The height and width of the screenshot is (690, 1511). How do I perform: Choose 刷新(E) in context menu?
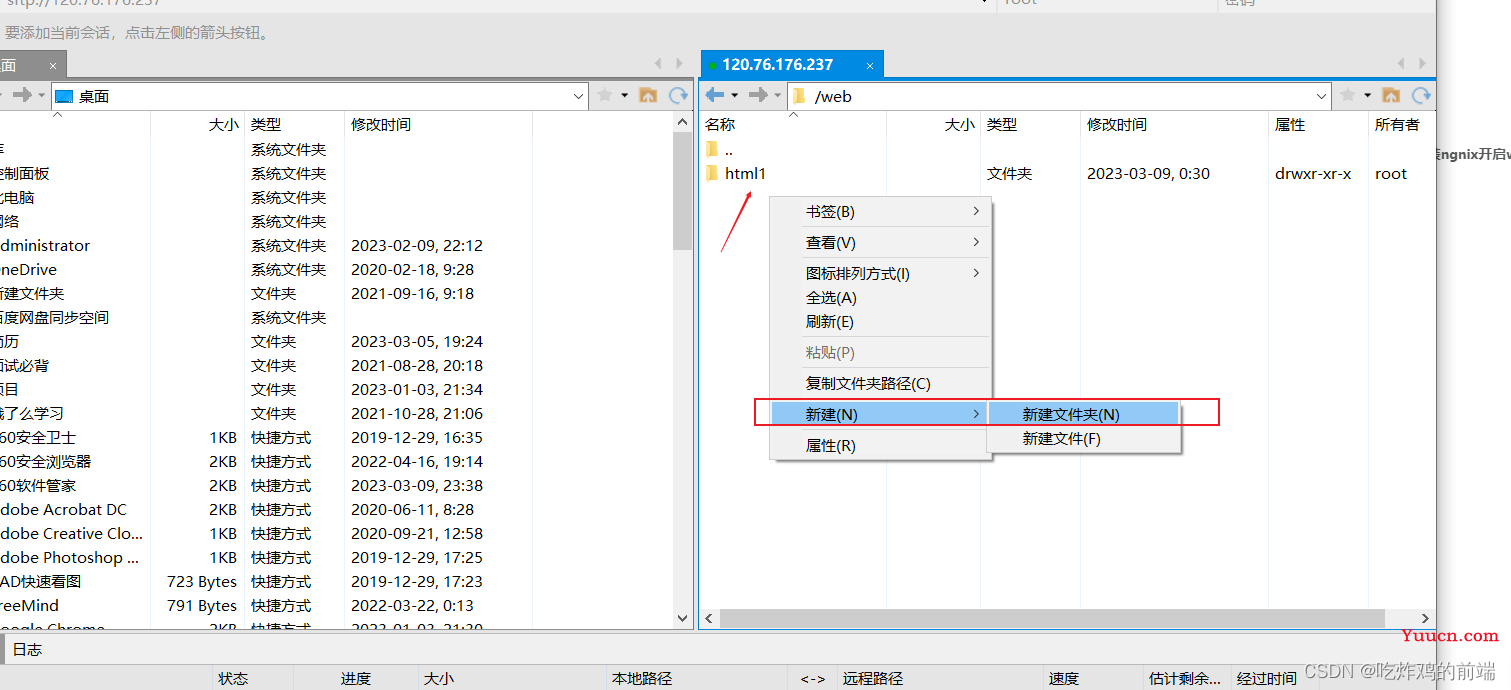click(x=880, y=322)
